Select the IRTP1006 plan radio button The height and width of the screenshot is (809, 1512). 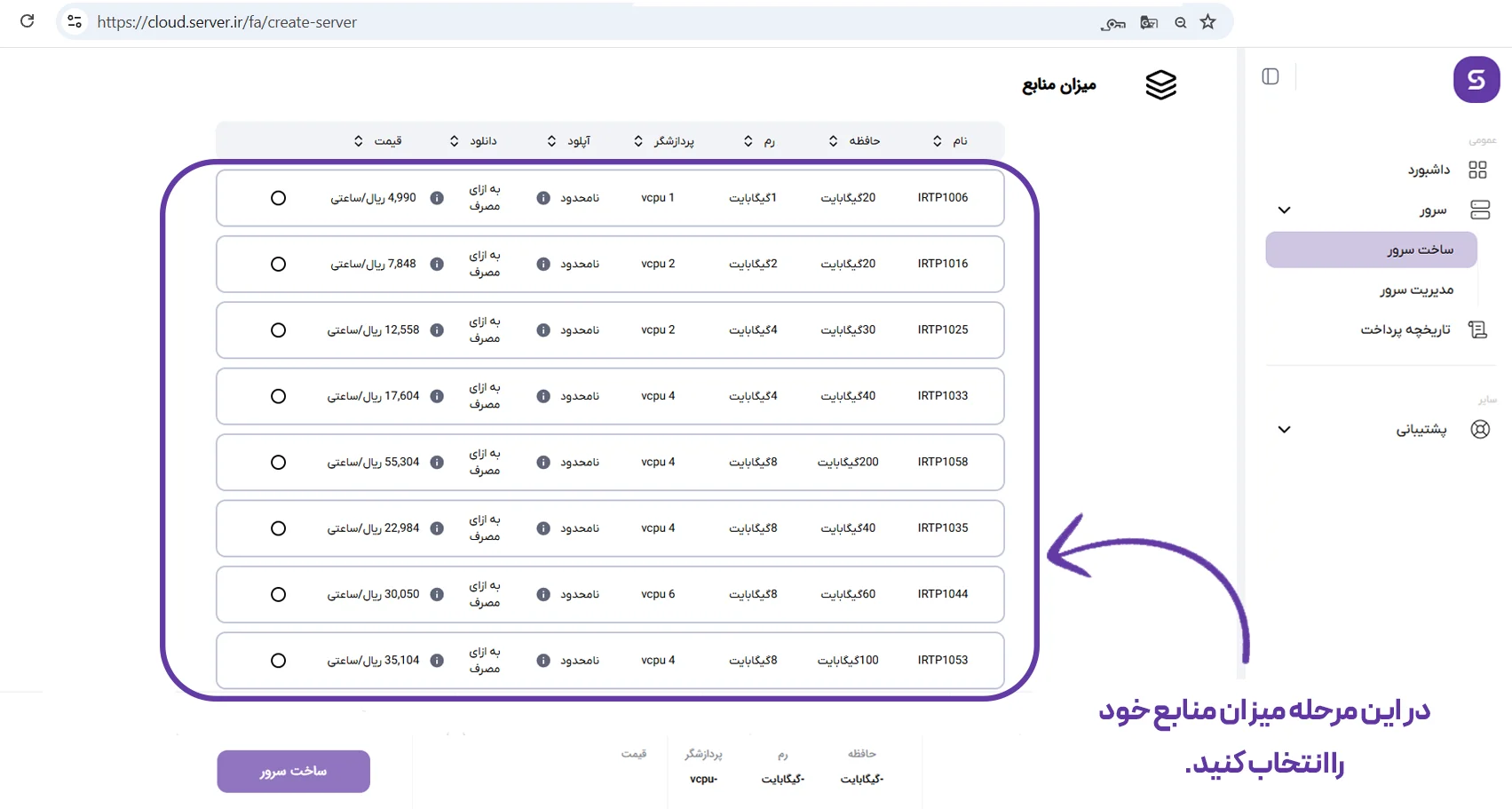pyautogui.click(x=278, y=198)
